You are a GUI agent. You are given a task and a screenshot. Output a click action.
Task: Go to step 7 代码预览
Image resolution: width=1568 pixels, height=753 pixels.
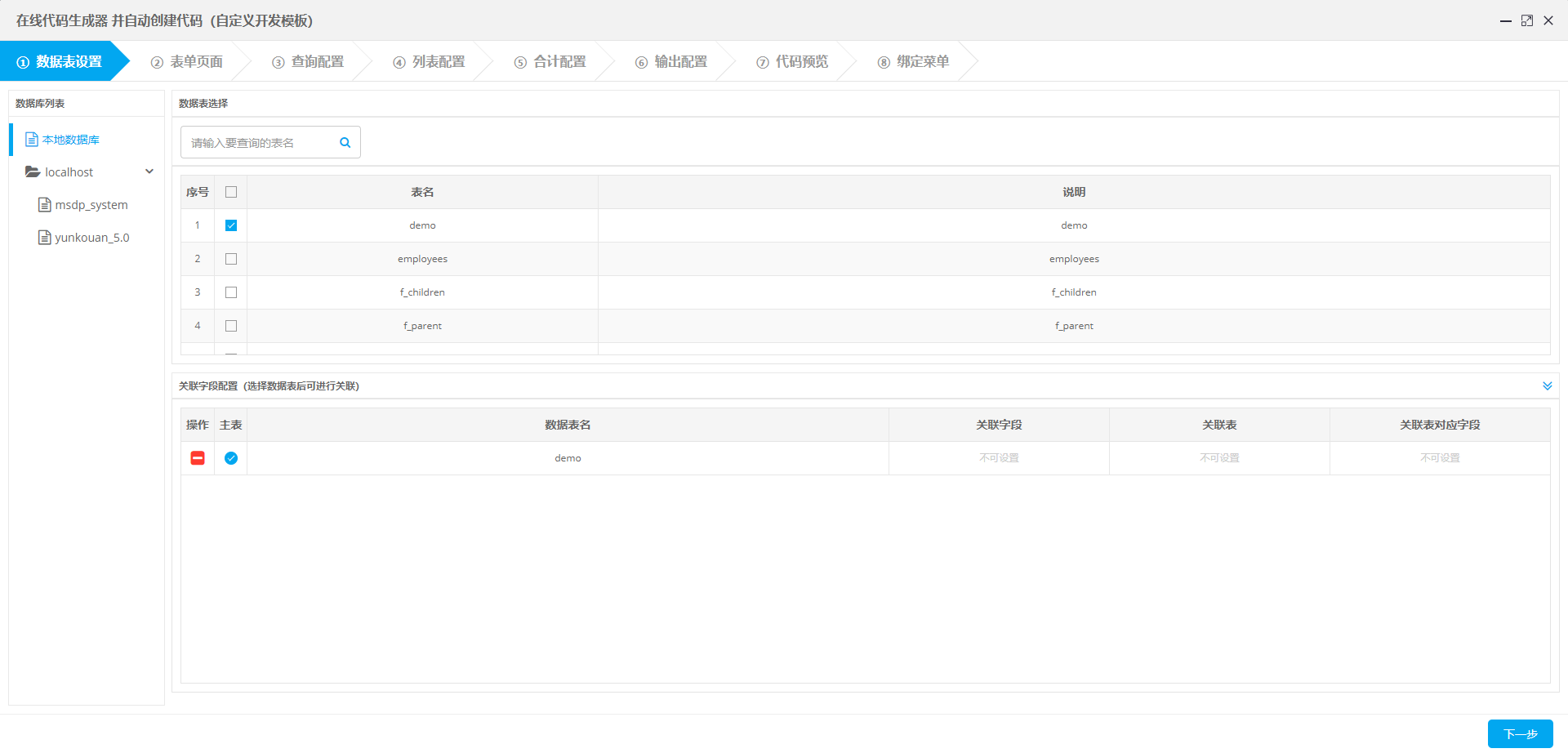pyautogui.click(x=792, y=62)
